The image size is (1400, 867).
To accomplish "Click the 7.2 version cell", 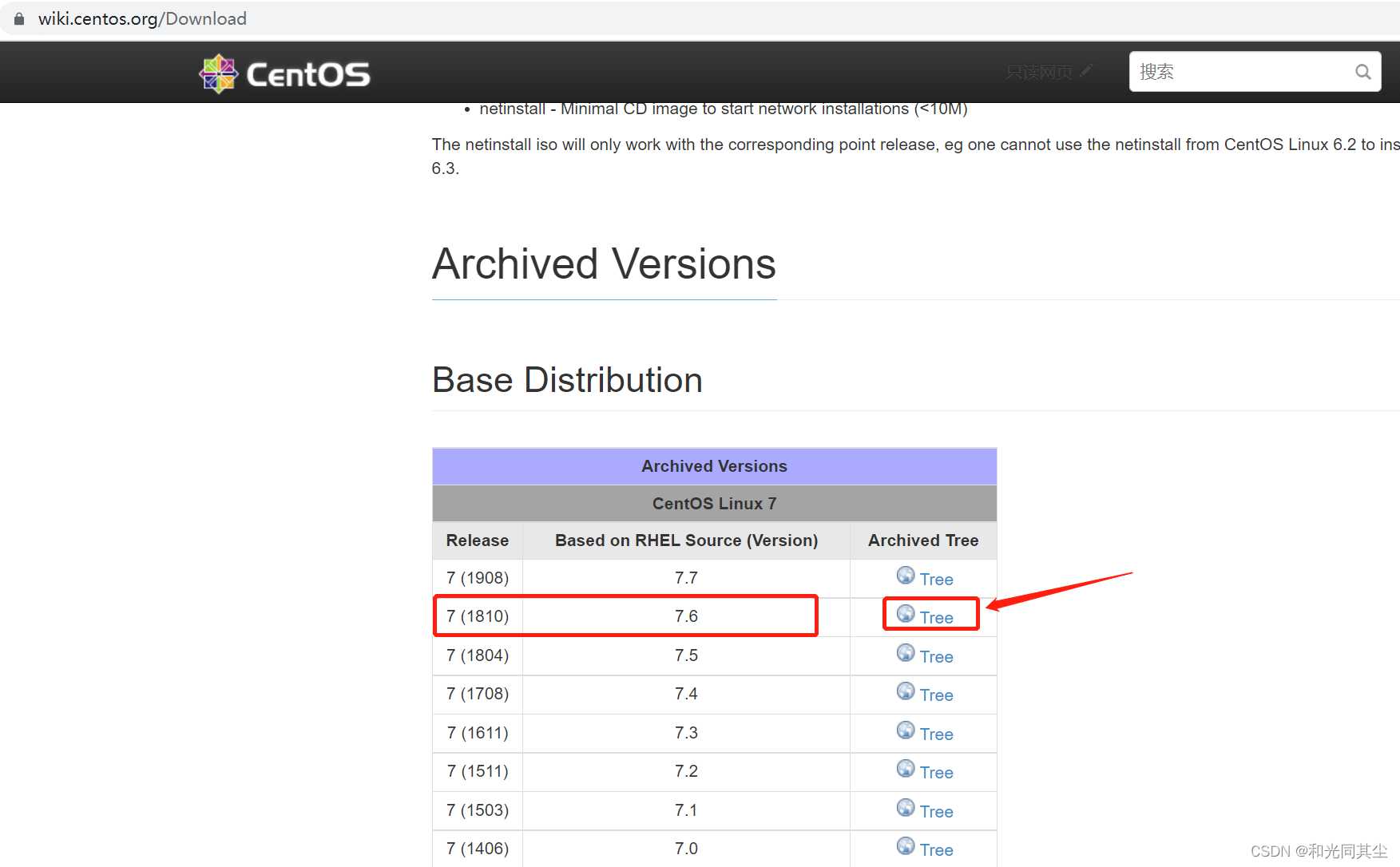I will coord(686,771).
